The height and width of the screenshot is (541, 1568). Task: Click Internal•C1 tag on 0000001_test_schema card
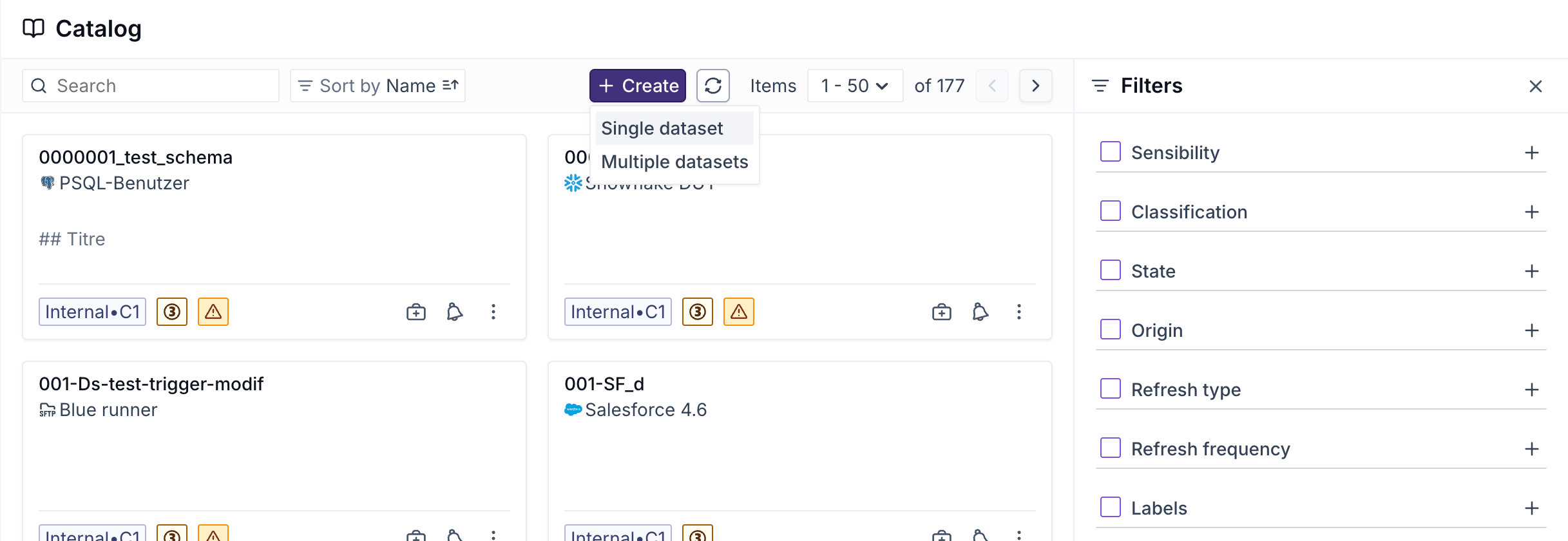(92, 312)
